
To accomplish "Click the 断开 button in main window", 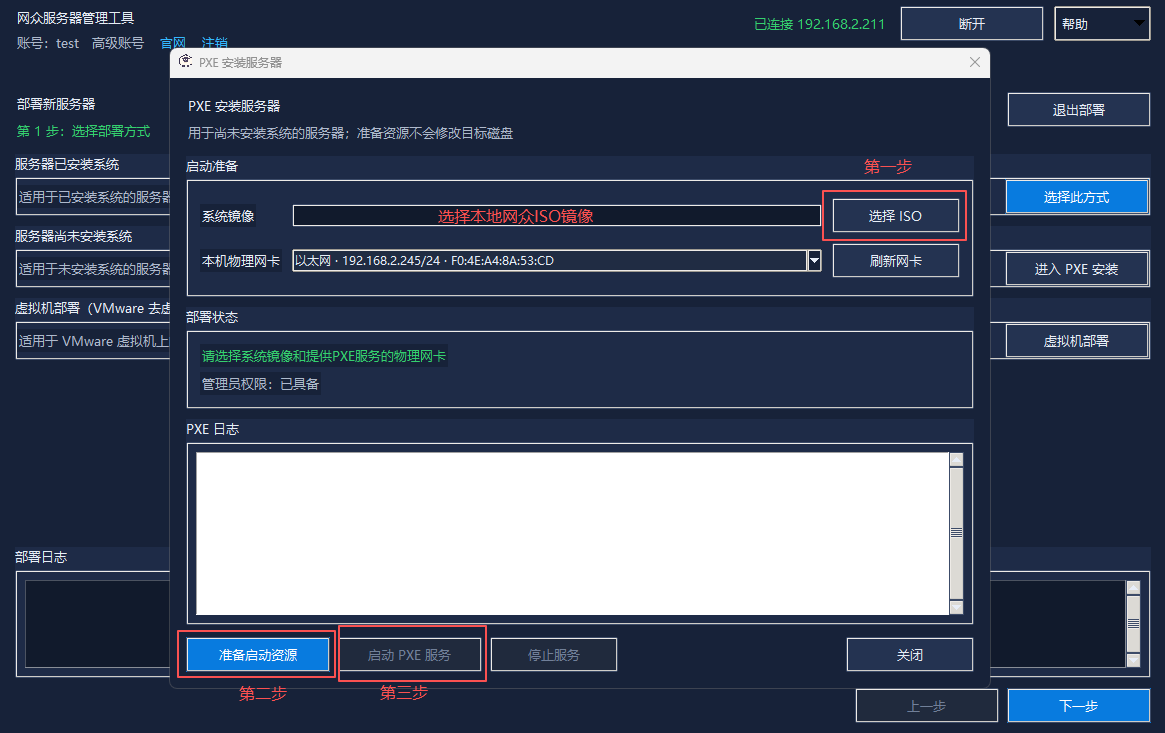I will click(972, 24).
